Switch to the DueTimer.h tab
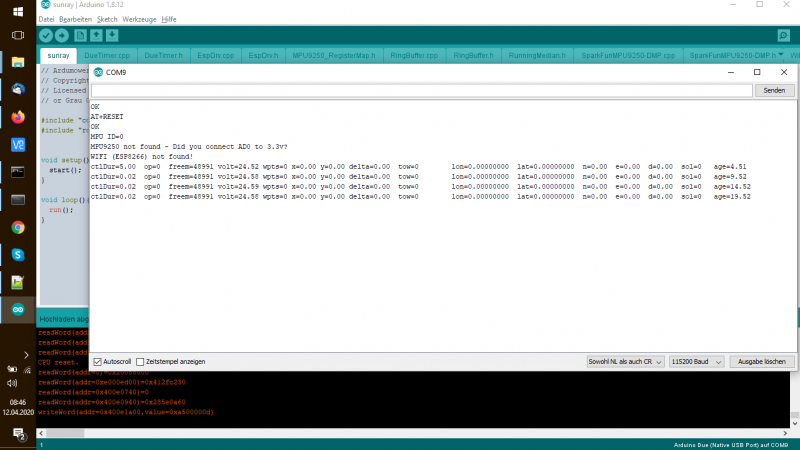Screen dimensions: 800x450 pos(163,55)
